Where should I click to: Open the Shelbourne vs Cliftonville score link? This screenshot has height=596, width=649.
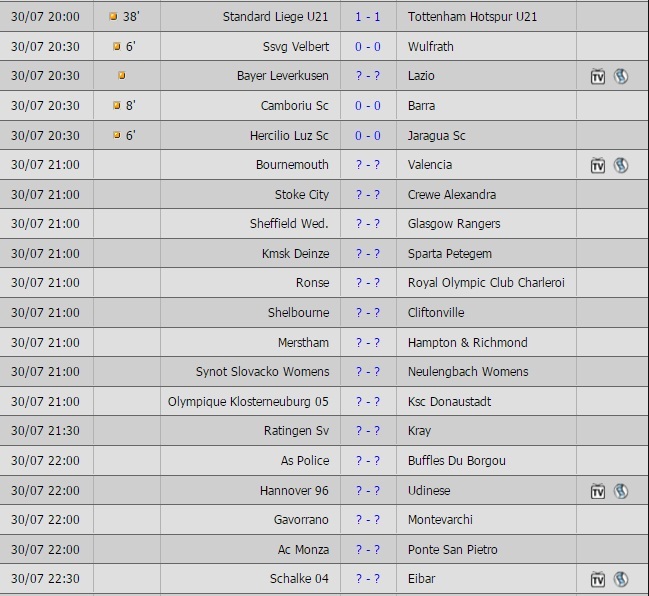[x=368, y=313]
